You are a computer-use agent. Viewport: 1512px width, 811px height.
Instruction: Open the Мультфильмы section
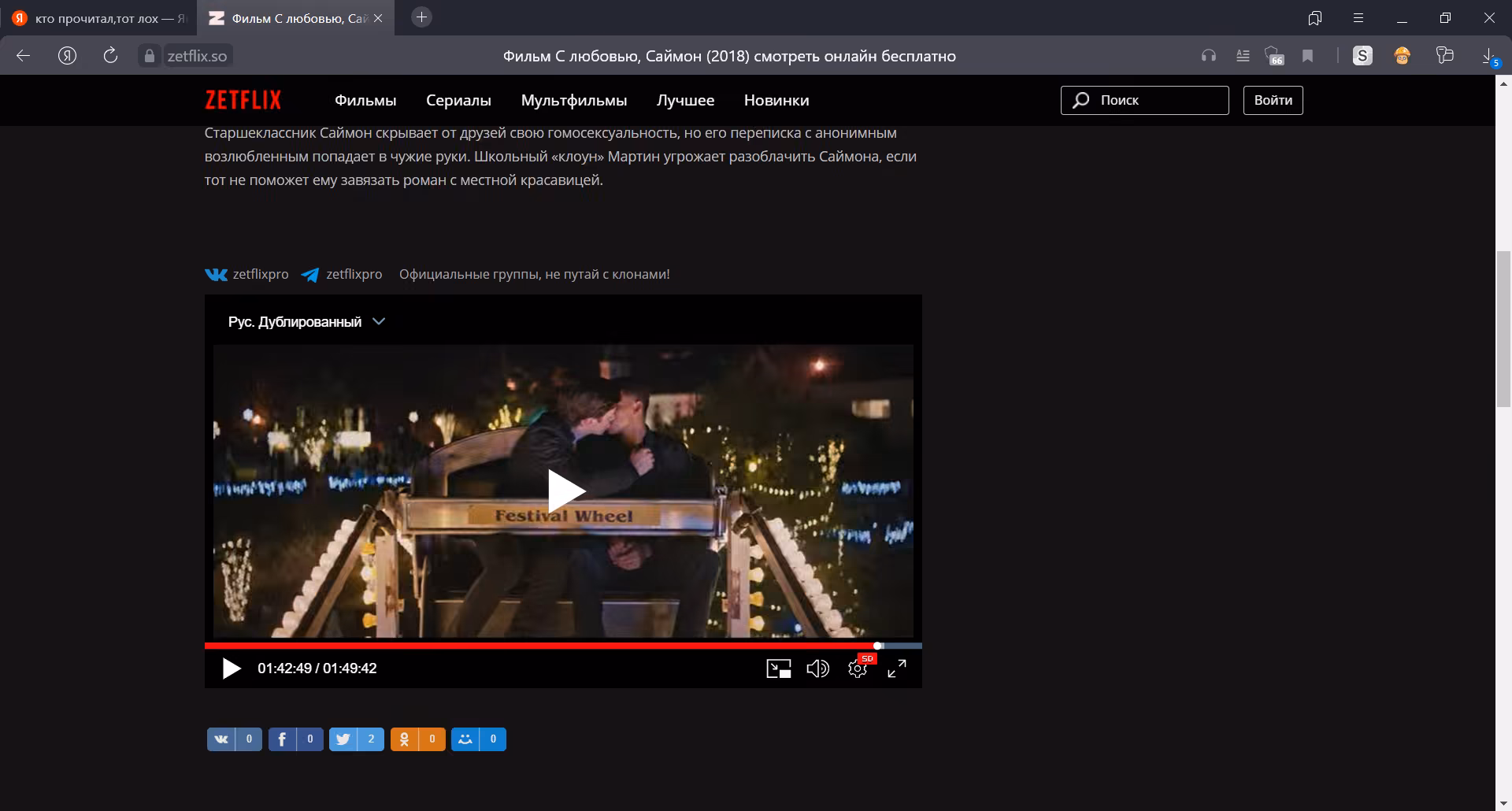[574, 101]
